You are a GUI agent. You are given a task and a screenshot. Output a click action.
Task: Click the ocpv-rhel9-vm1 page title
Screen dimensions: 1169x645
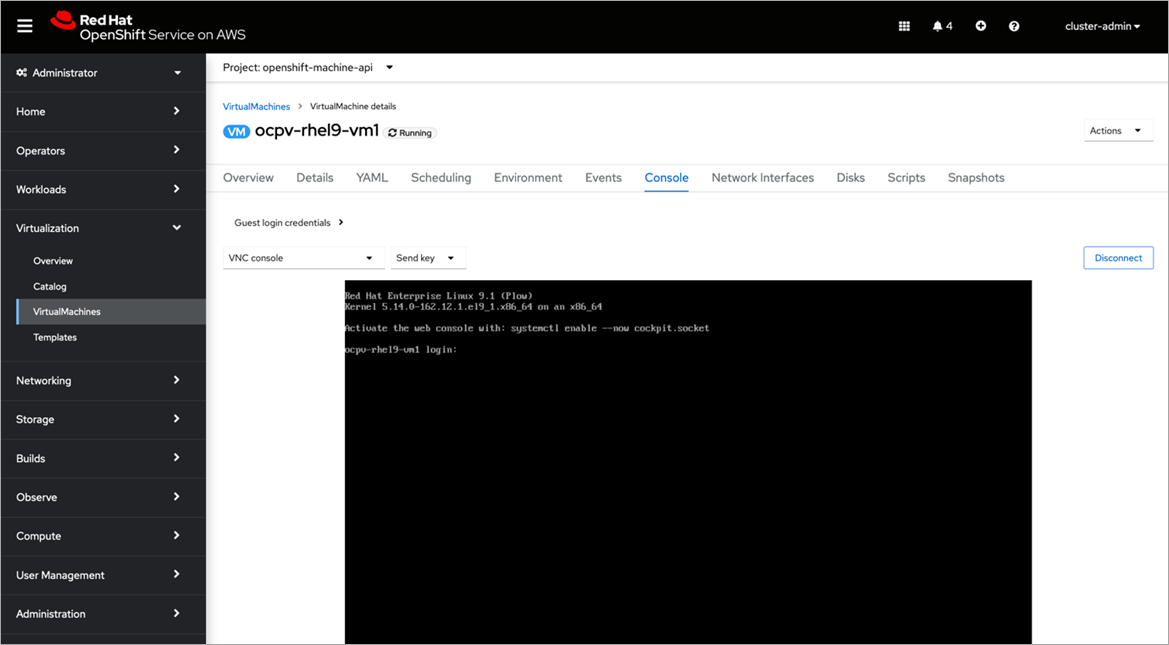317,131
